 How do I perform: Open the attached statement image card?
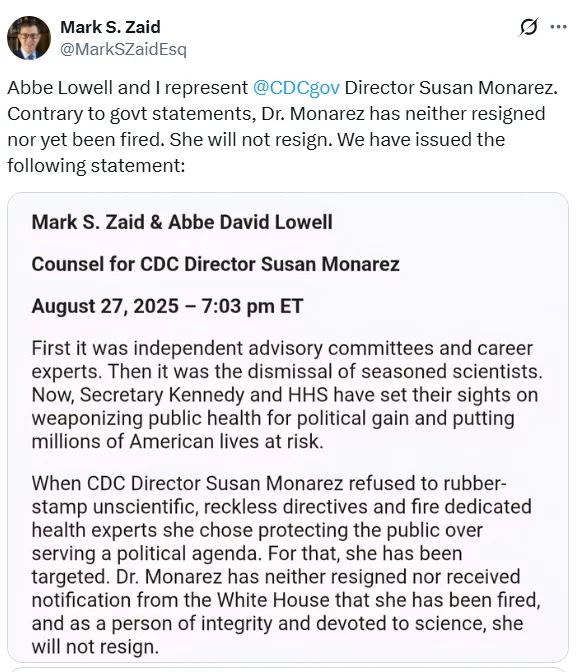point(288,427)
